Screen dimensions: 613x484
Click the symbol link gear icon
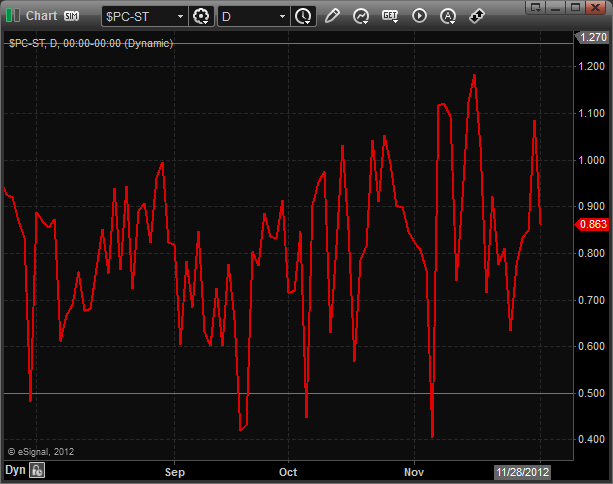click(x=202, y=16)
